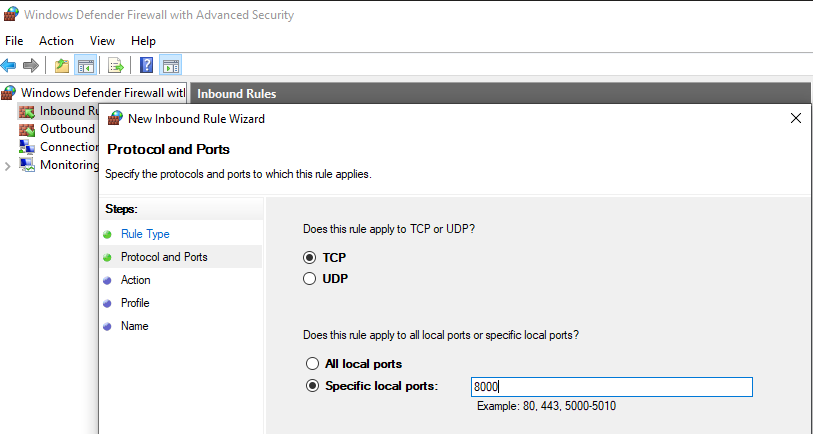Open the blue Help question mark icon

click(x=147, y=65)
